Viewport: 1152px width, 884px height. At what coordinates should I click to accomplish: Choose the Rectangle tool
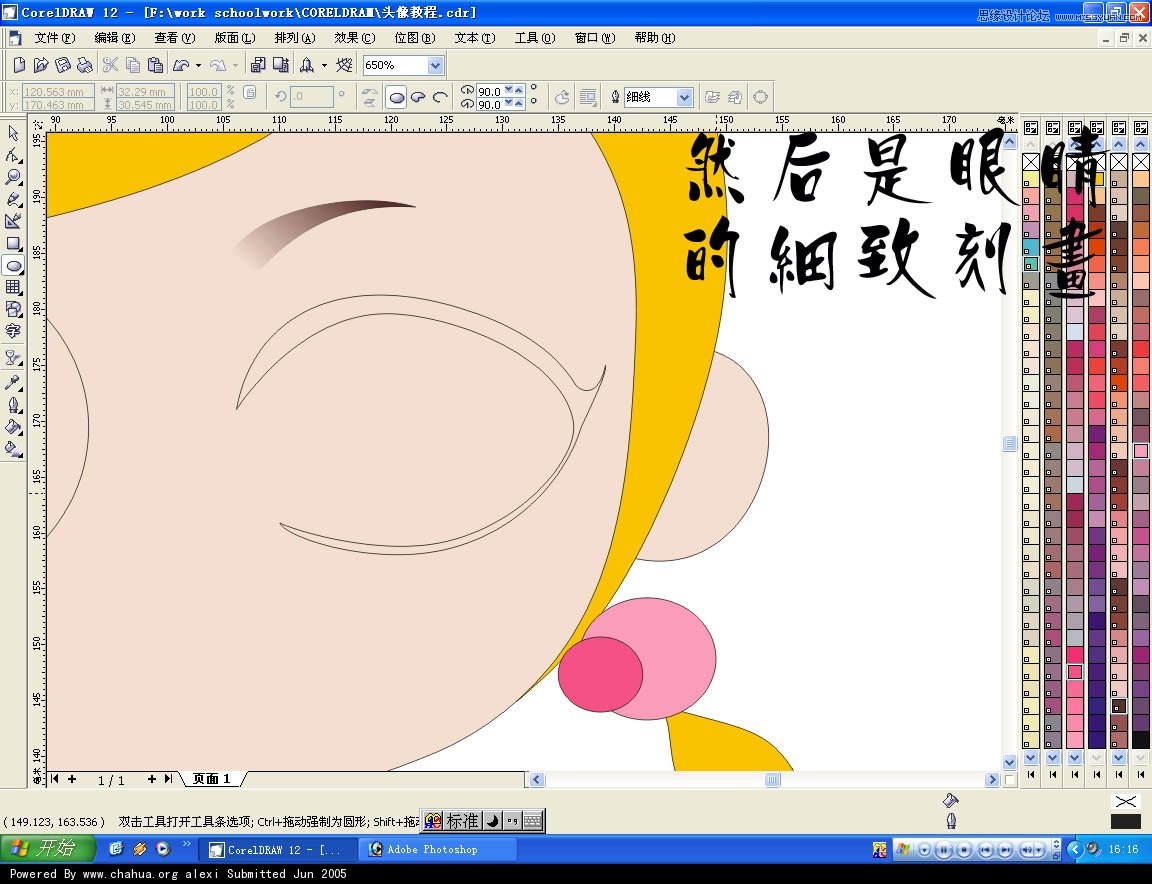click(14, 244)
